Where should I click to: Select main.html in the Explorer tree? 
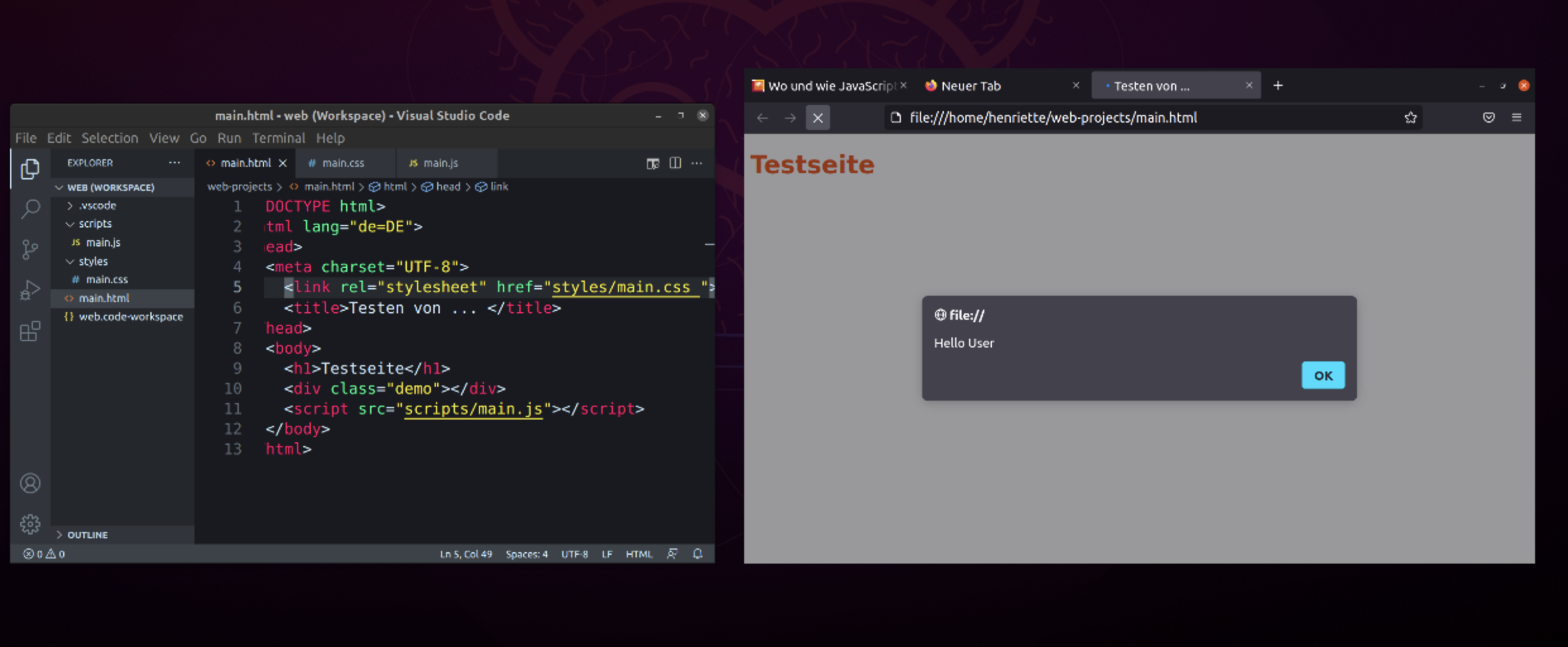[122, 298]
